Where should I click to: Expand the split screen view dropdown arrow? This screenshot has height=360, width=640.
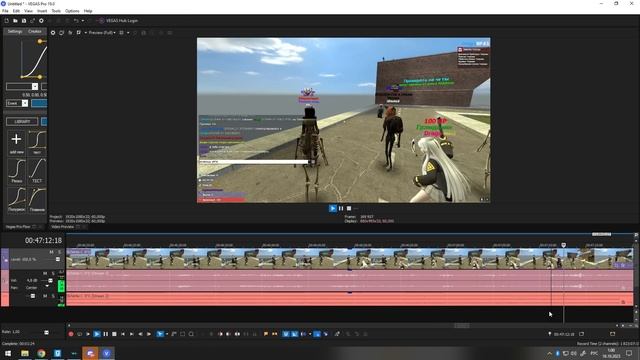(x=85, y=33)
